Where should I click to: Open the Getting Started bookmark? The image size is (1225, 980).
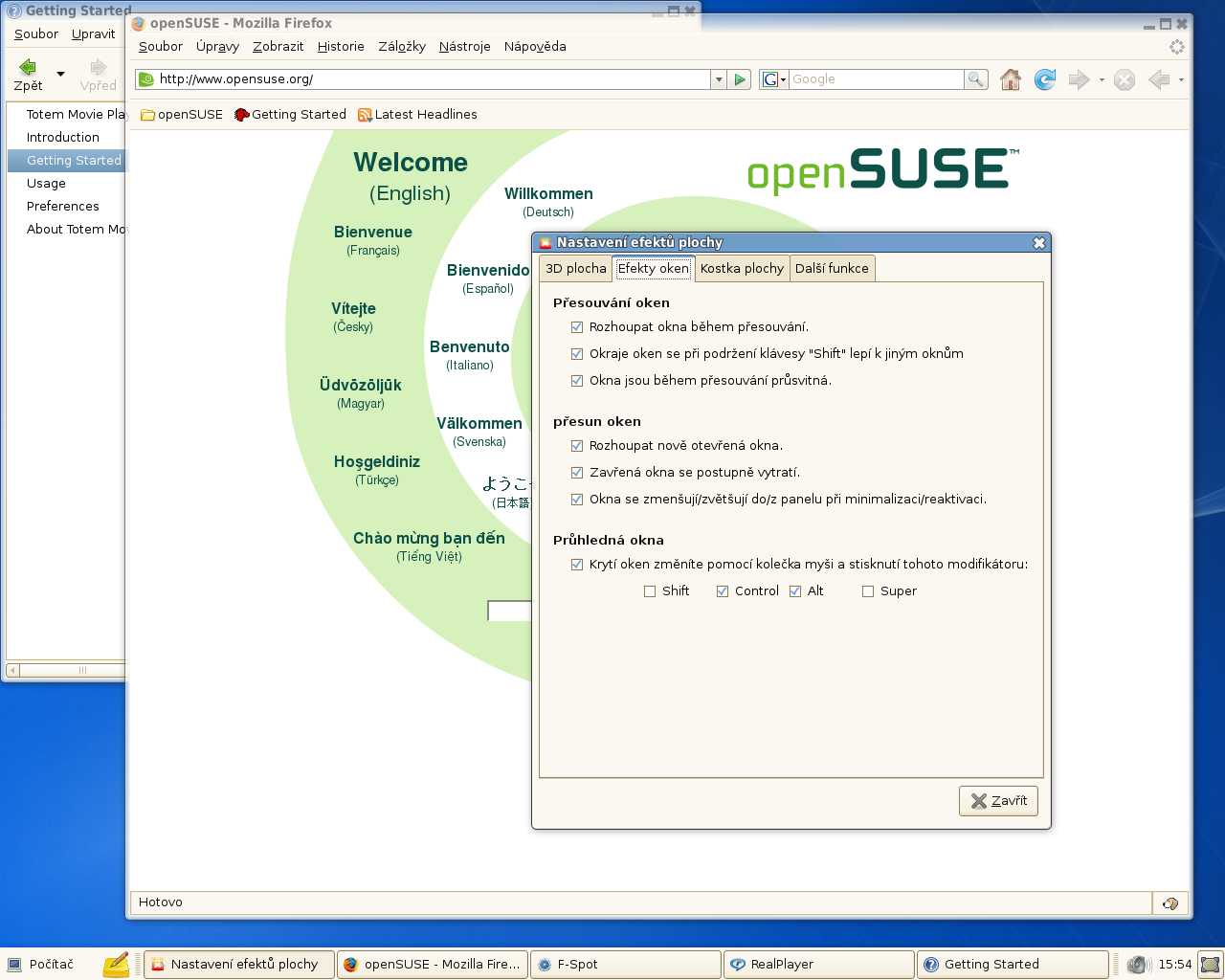click(290, 114)
